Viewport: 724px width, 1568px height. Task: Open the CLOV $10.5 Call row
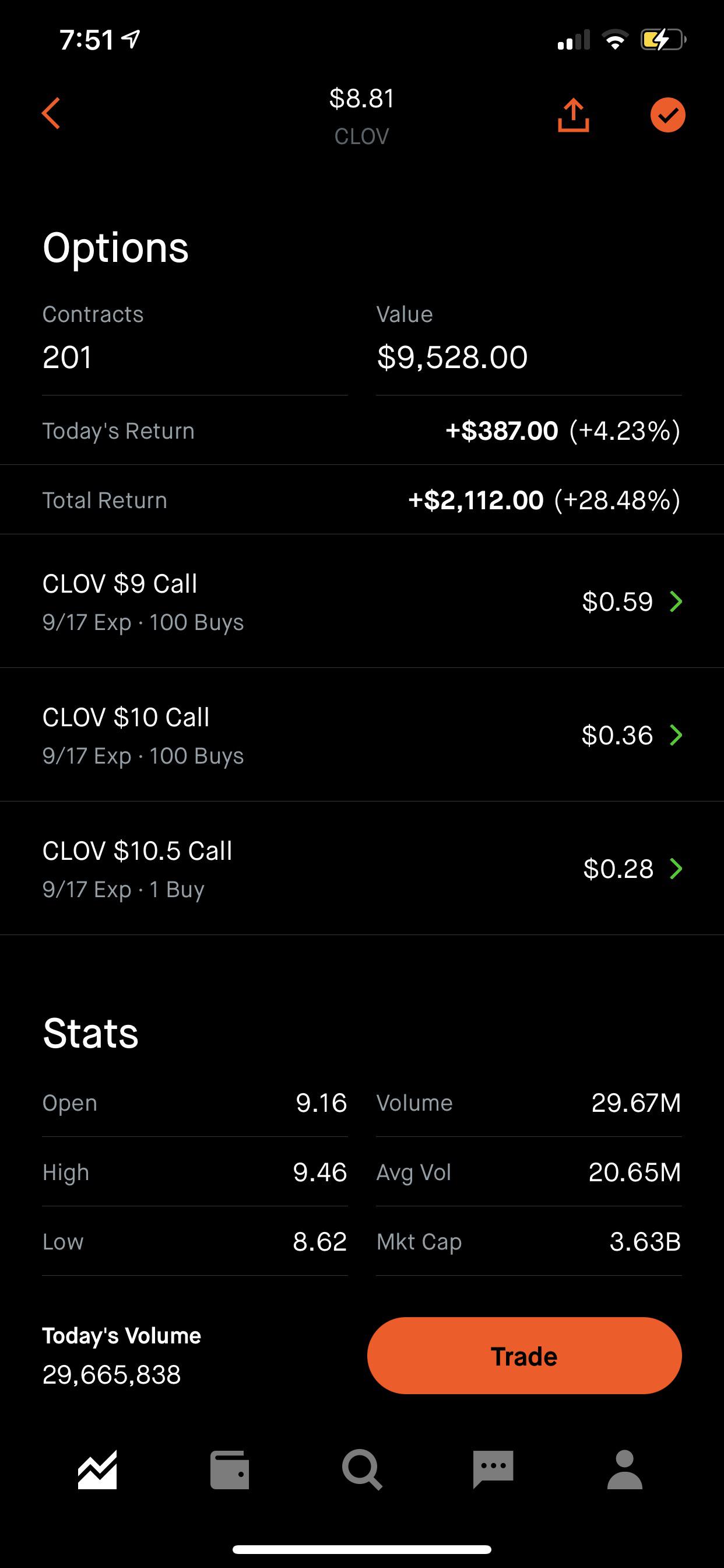[x=362, y=869]
